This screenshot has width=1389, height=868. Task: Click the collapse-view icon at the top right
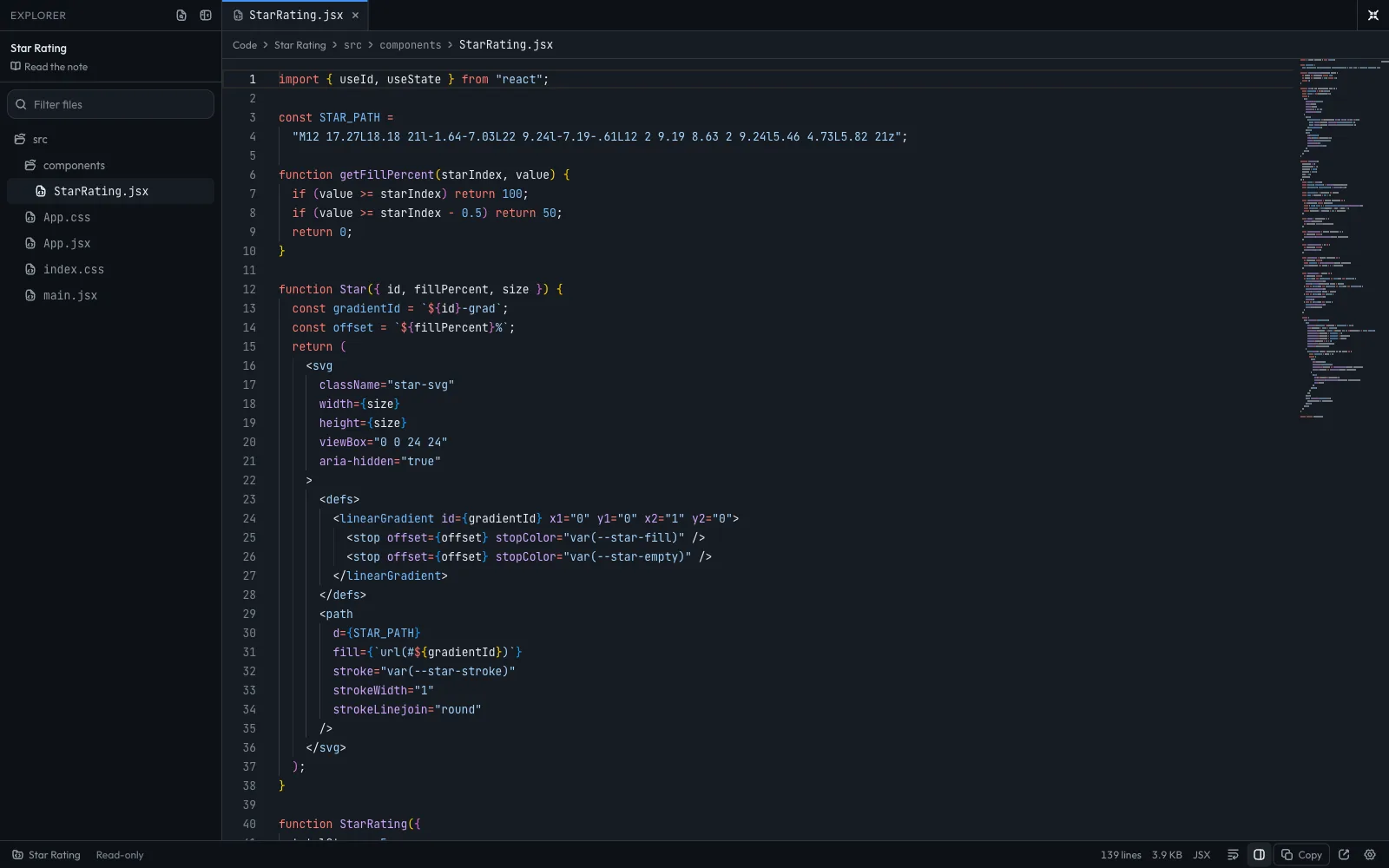click(1373, 15)
